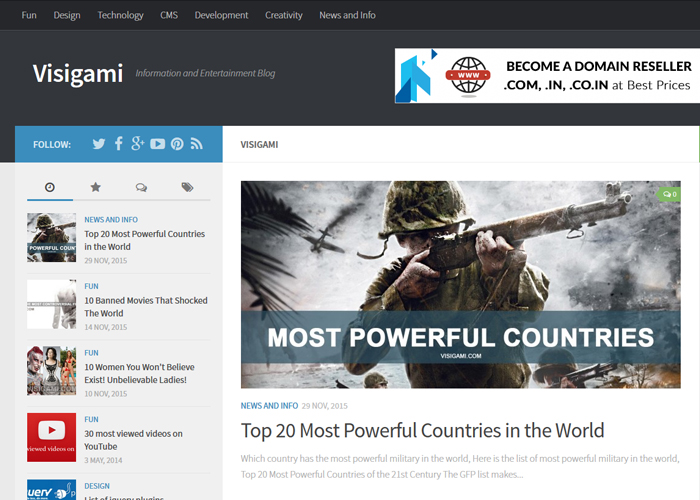Open link 30 most viewed videos on YouTube
The width and height of the screenshot is (700, 500).
coord(133,440)
